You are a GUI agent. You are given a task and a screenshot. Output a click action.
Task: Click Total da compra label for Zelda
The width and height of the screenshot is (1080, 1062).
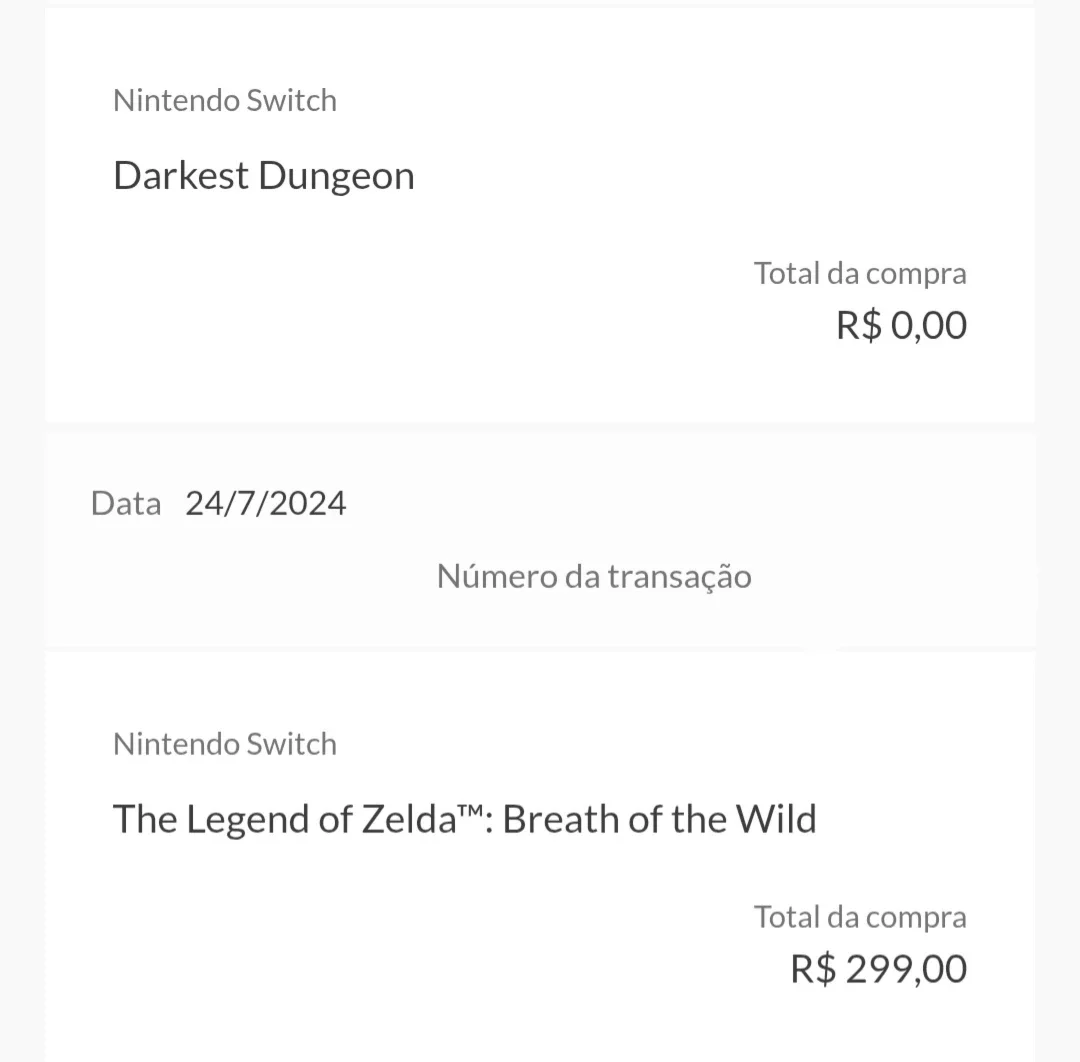[860, 918]
